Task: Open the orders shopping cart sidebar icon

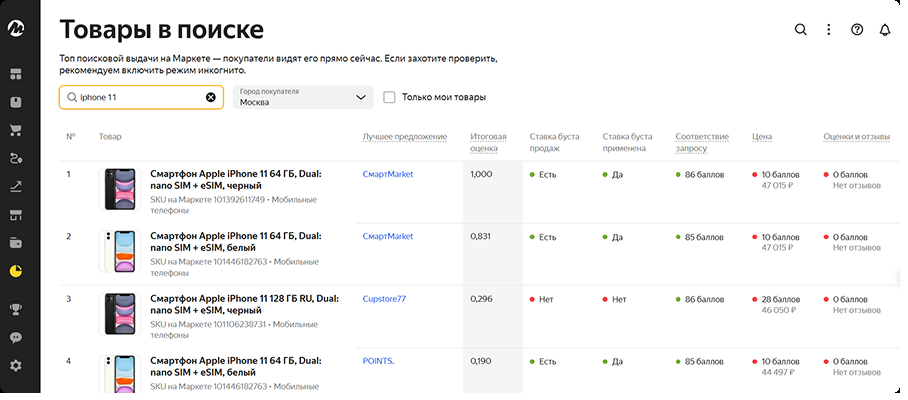Action: click(16, 130)
